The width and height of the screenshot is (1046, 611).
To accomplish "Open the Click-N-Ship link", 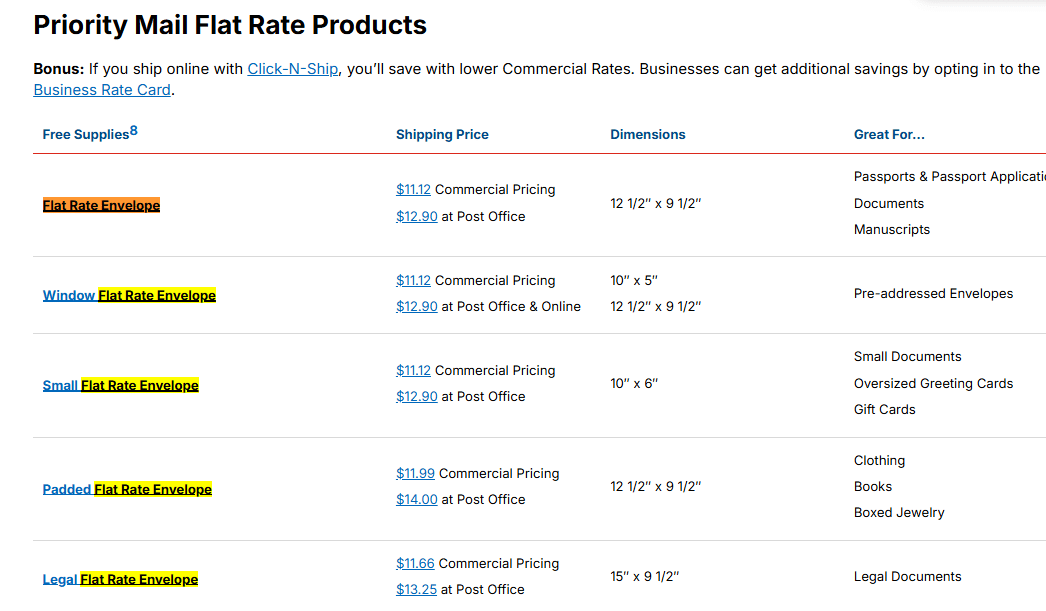I will (x=293, y=69).
